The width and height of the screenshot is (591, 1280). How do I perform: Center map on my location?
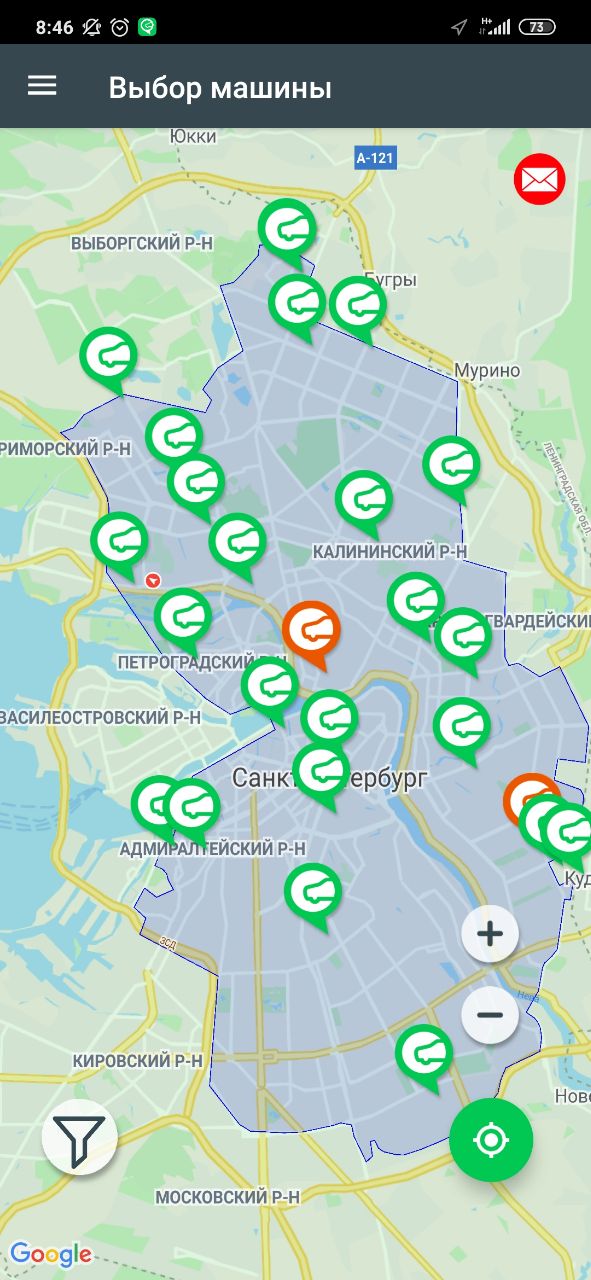pos(491,1140)
